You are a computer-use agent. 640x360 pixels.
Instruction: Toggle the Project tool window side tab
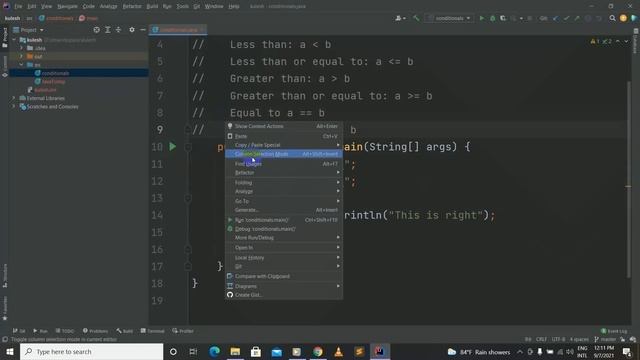point(4,38)
